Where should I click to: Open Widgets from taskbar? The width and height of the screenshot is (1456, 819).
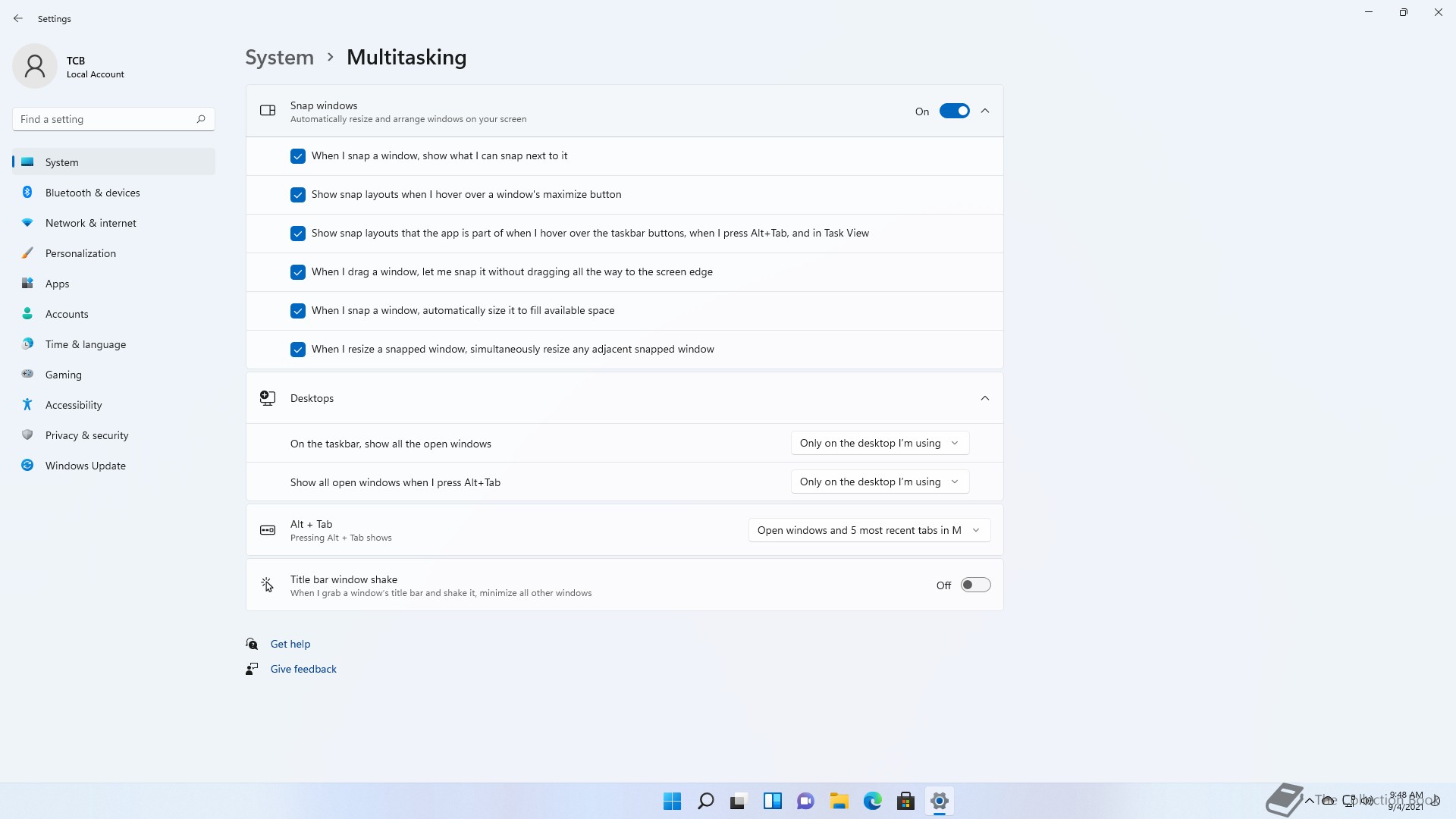tap(772, 802)
